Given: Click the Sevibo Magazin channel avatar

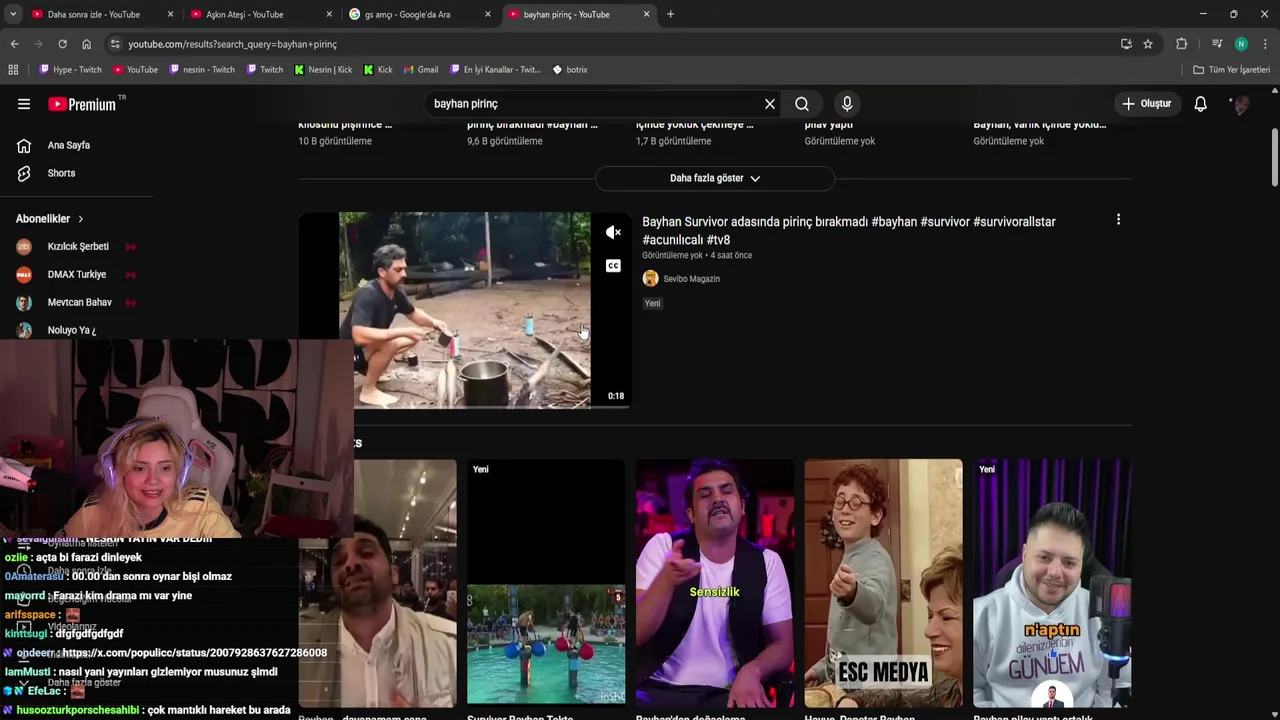Looking at the screenshot, I should (x=650, y=279).
